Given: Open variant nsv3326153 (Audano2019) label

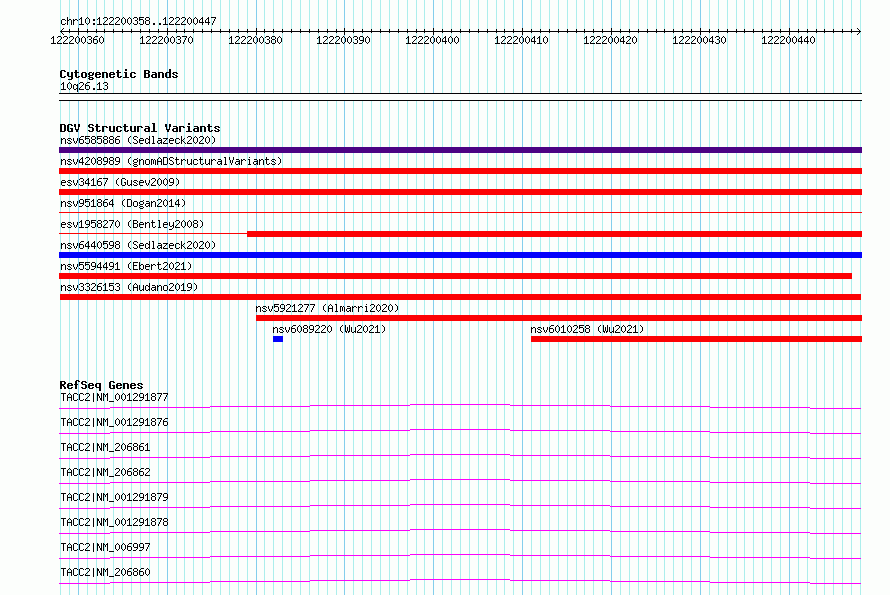Looking at the screenshot, I should [129, 287].
